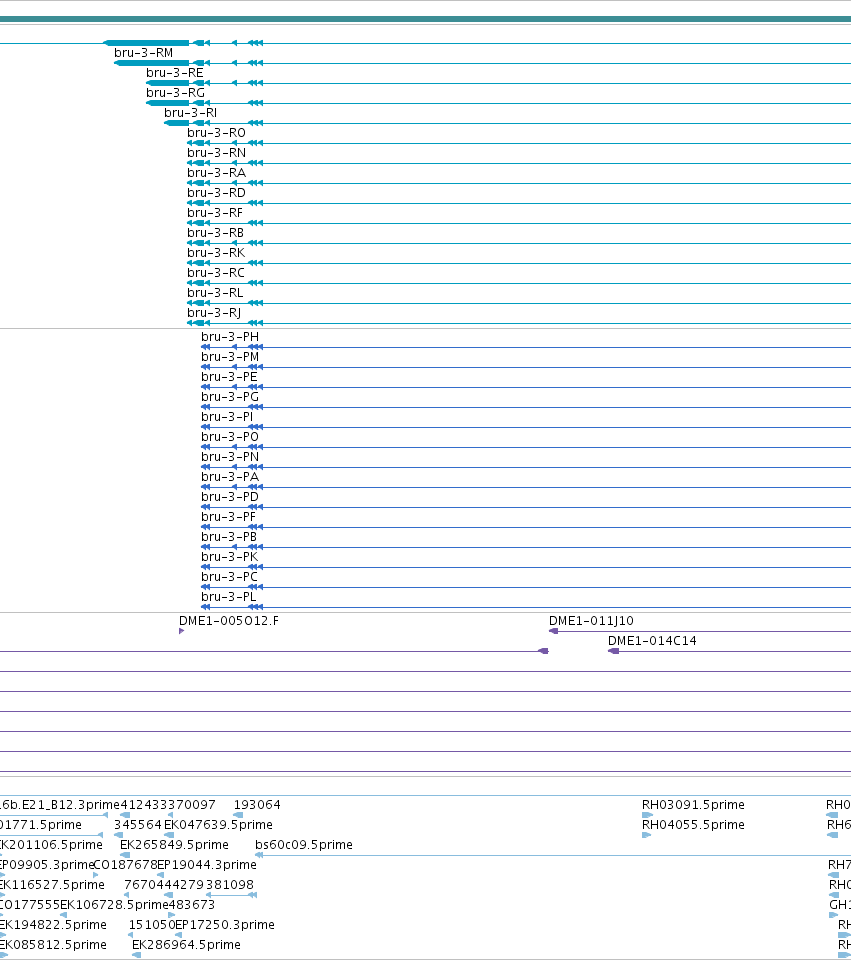The image size is (851, 960).
Task: Click the small arrow glyph under DME1-005O12.F
Action: 181,631
